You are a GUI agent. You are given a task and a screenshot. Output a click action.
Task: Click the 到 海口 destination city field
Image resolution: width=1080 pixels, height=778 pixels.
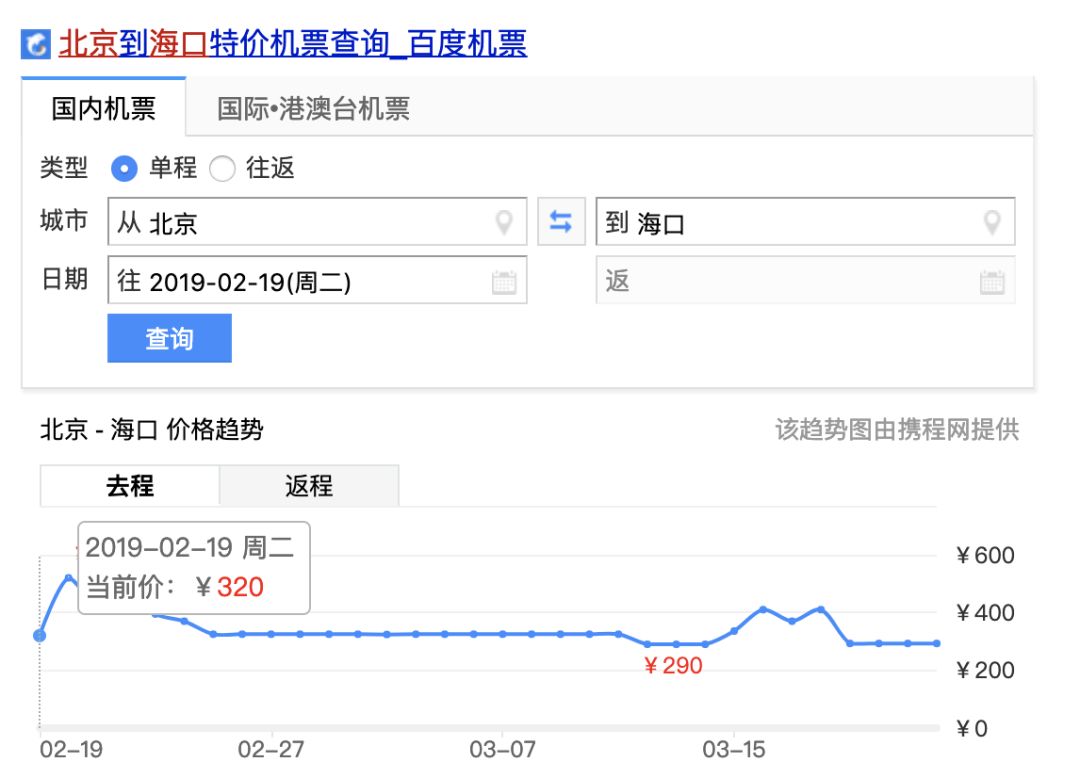point(790,222)
